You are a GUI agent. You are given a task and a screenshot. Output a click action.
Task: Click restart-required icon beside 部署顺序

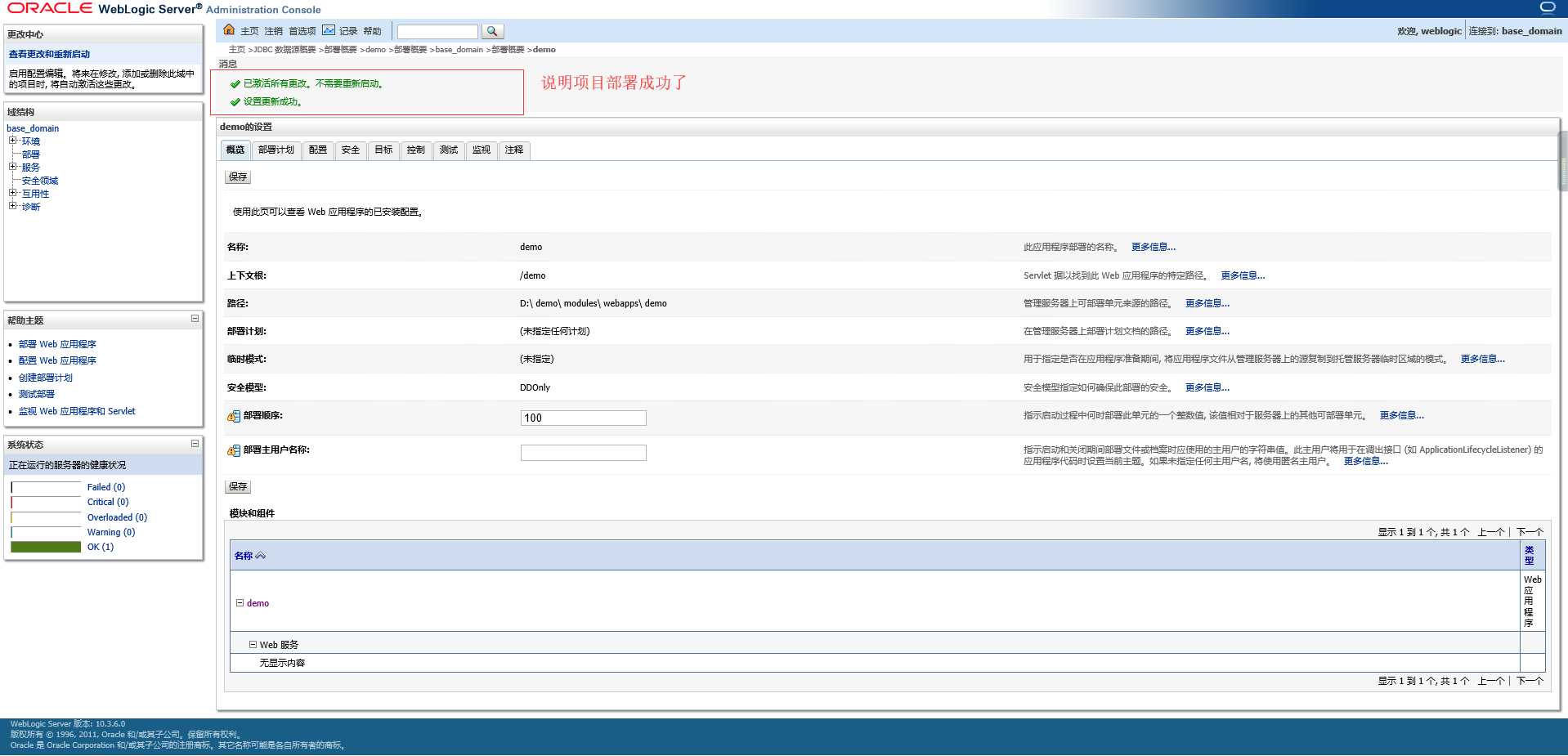click(234, 417)
